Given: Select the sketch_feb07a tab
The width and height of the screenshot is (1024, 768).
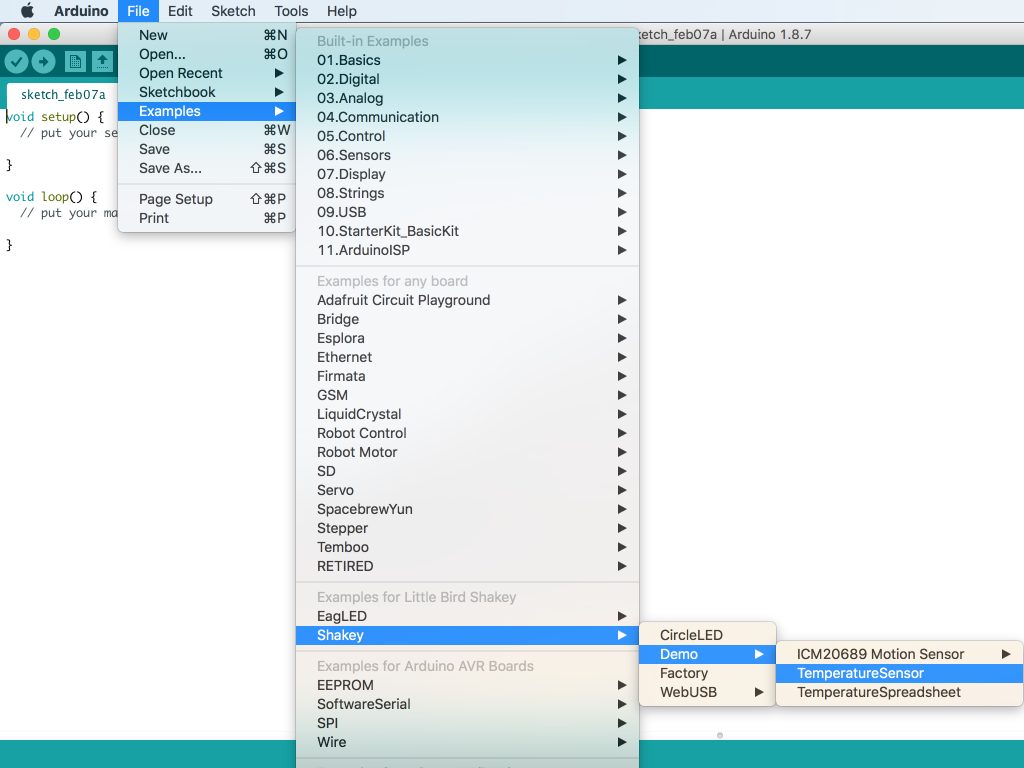Looking at the screenshot, I should (63, 95).
